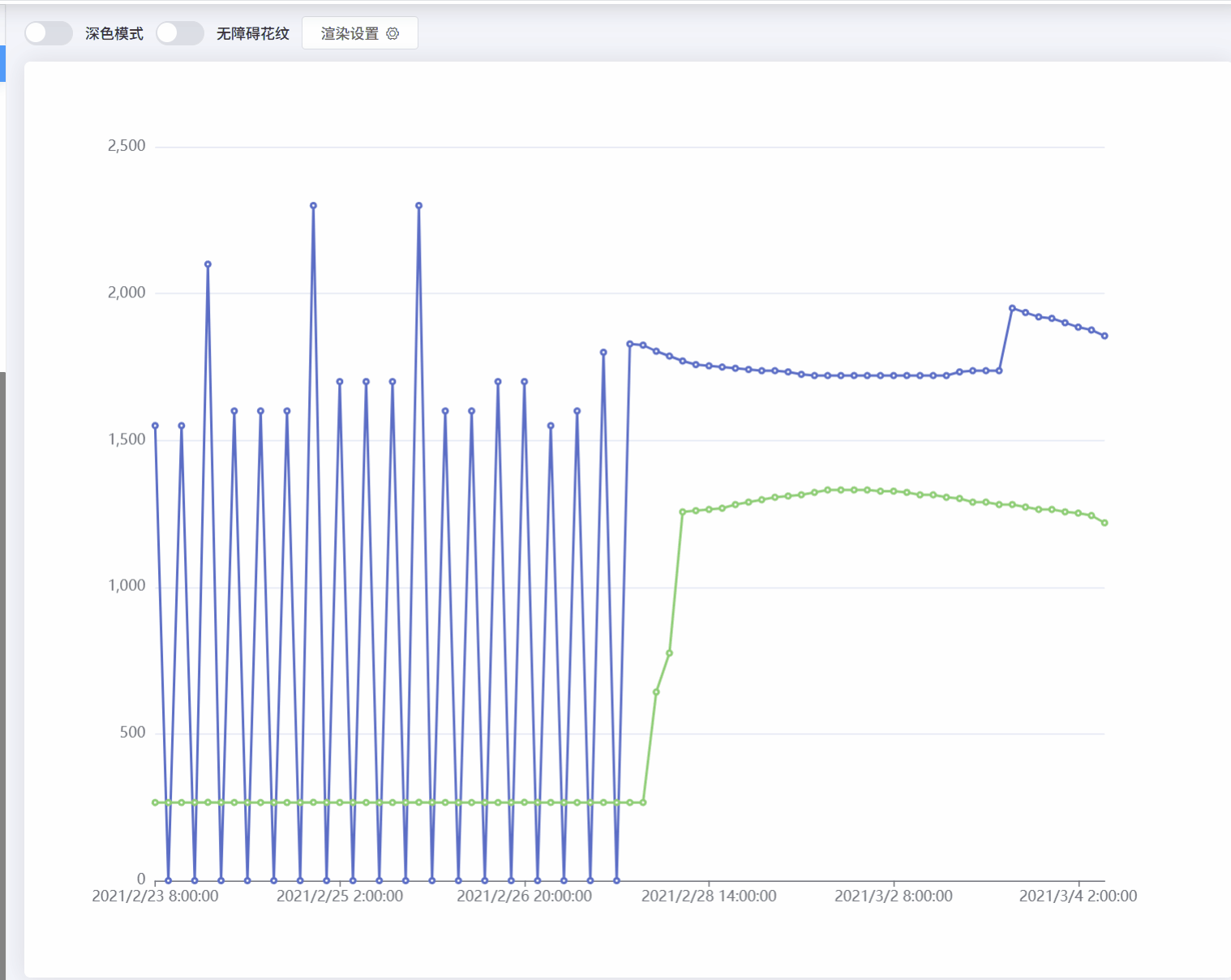Select the highlighted blue tab in left sidebar

pyautogui.click(x=3, y=65)
